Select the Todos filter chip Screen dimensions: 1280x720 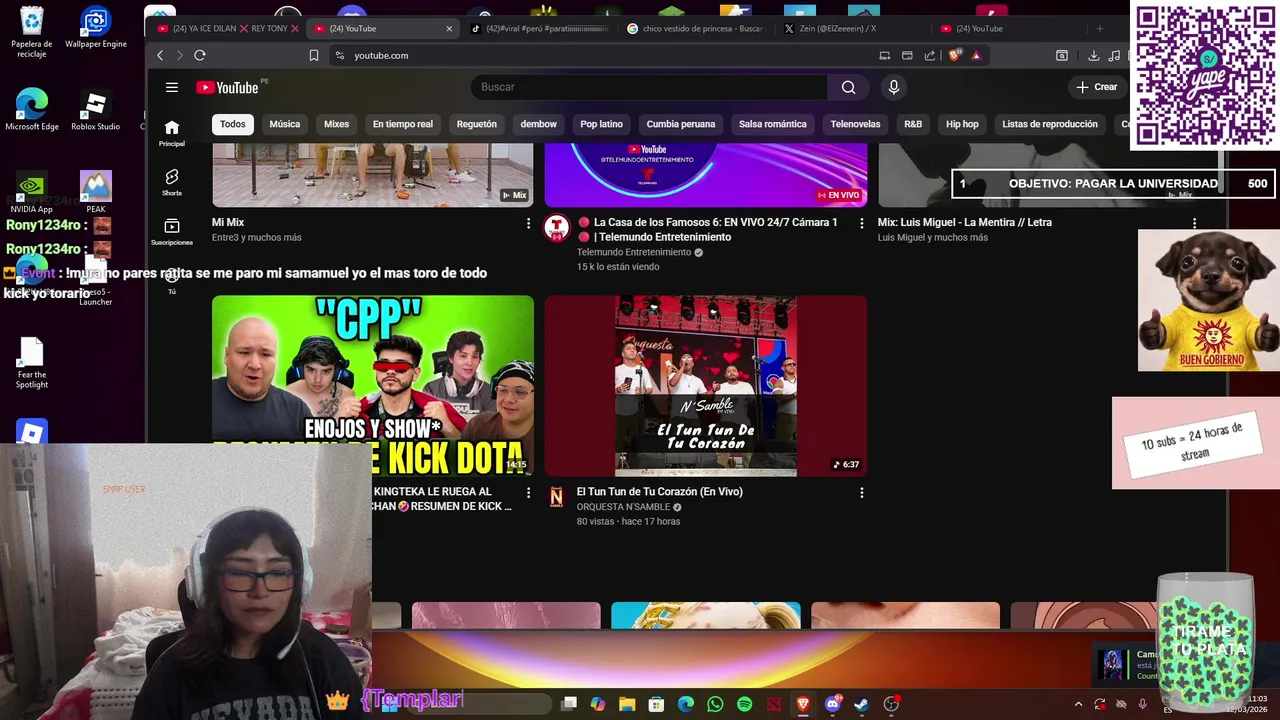(233, 124)
